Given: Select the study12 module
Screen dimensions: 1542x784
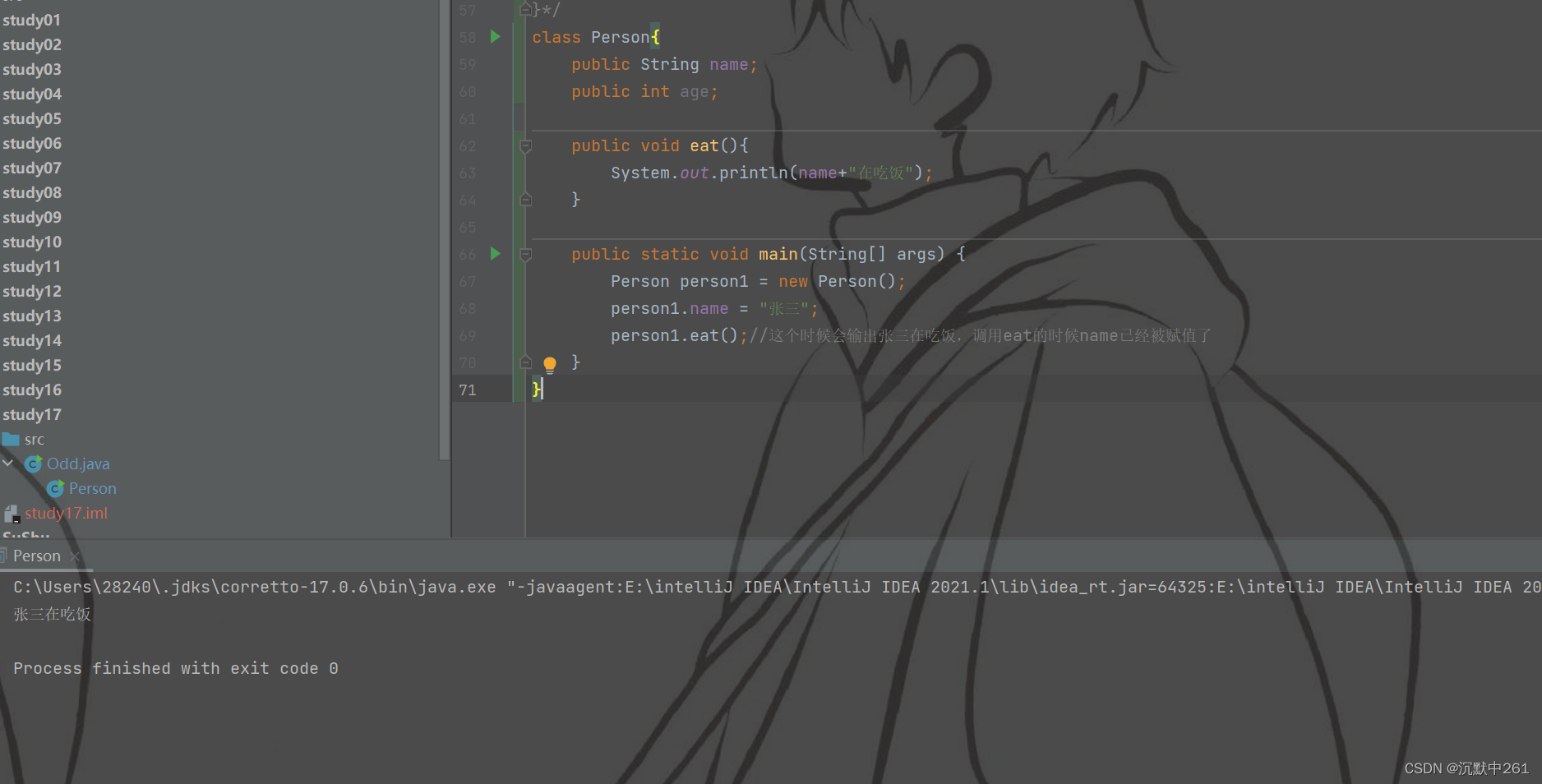Looking at the screenshot, I should 31,291.
